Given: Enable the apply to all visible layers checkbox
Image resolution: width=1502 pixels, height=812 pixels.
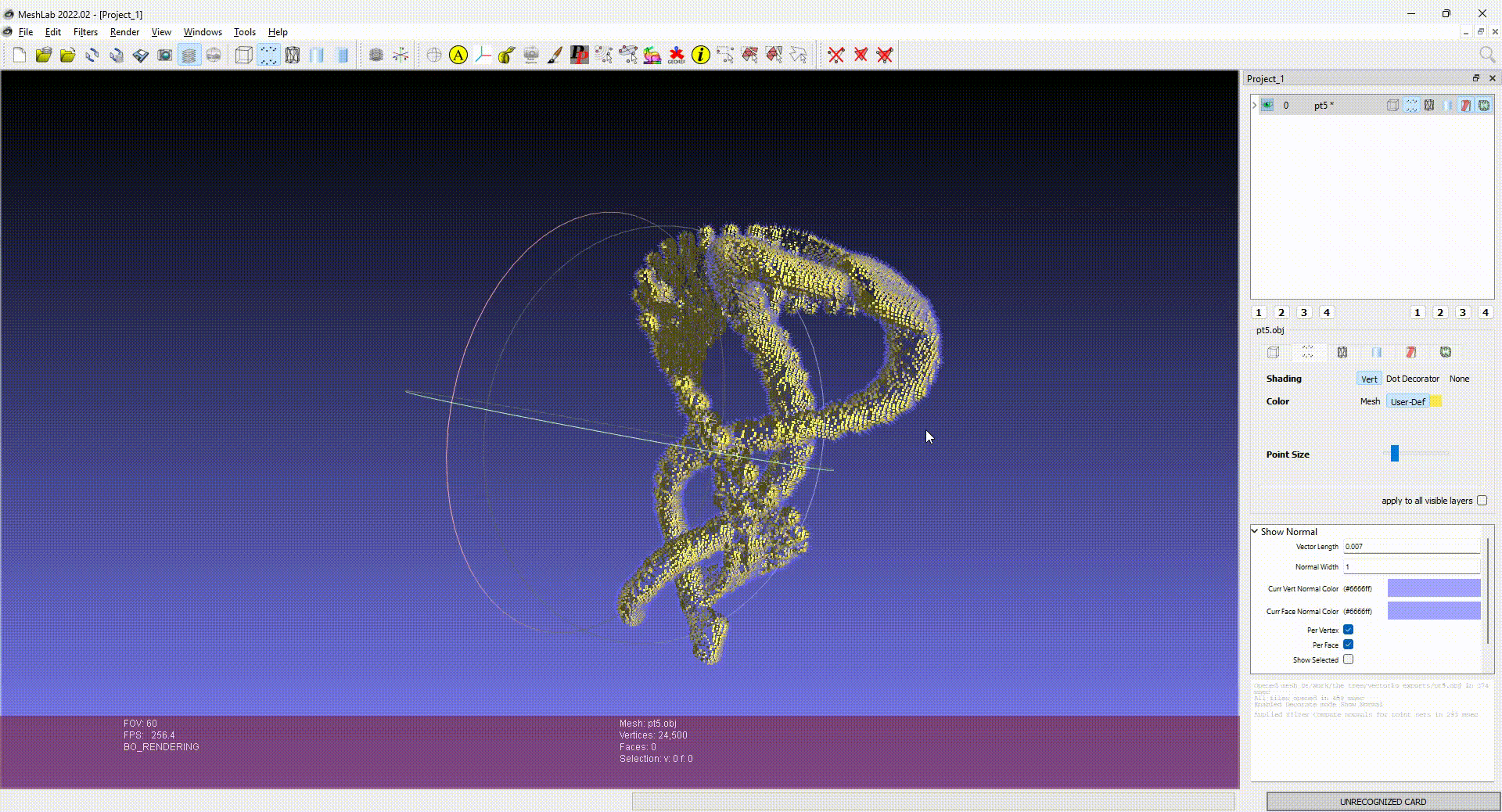Looking at the screenshot, I should [1482, 501].
